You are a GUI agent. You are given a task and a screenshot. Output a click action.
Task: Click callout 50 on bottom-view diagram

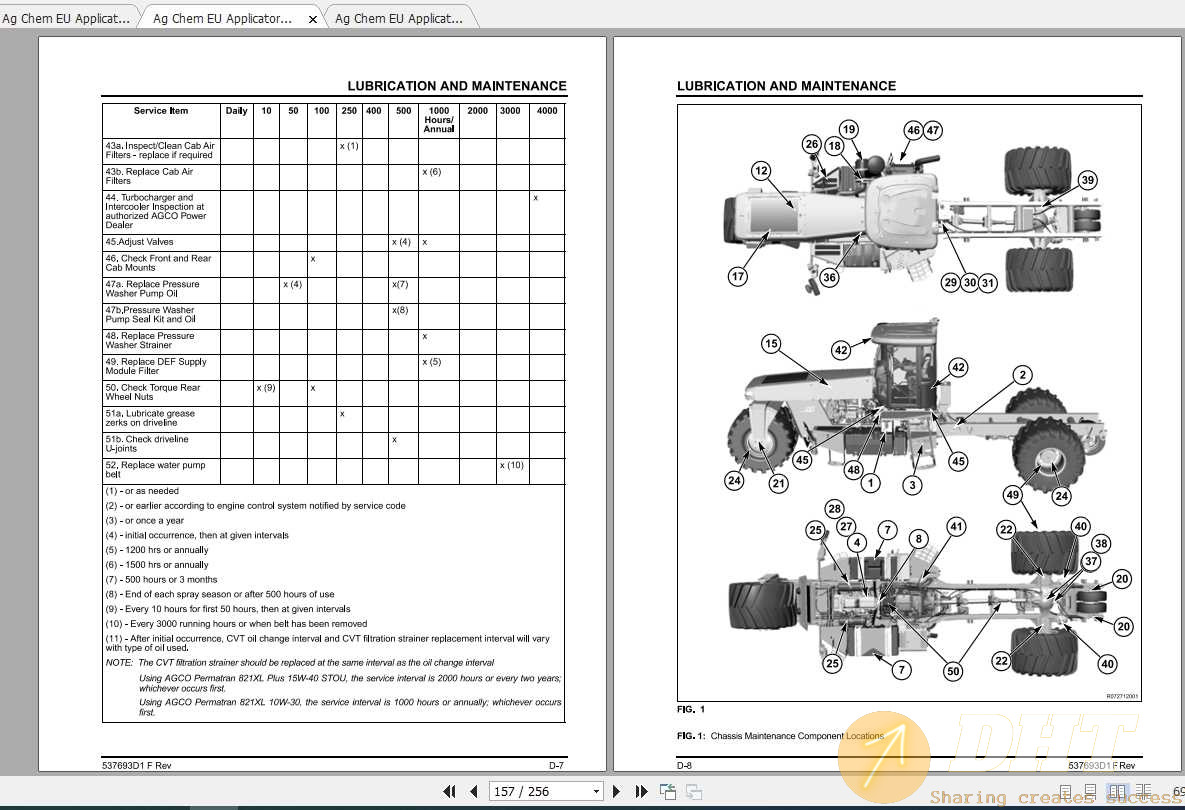[954, 670]
